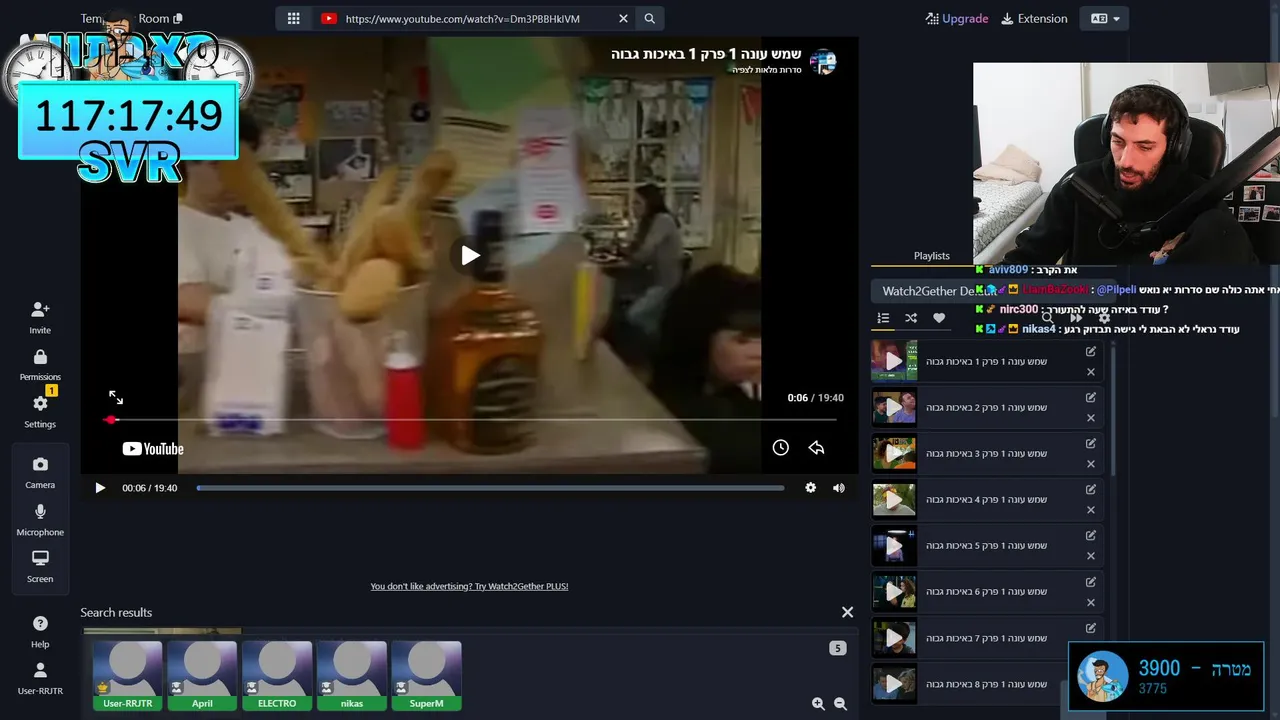This screenshot has height=720, width=1280.
Task: Click the Watch later clock icon
Action: point(780,447)
